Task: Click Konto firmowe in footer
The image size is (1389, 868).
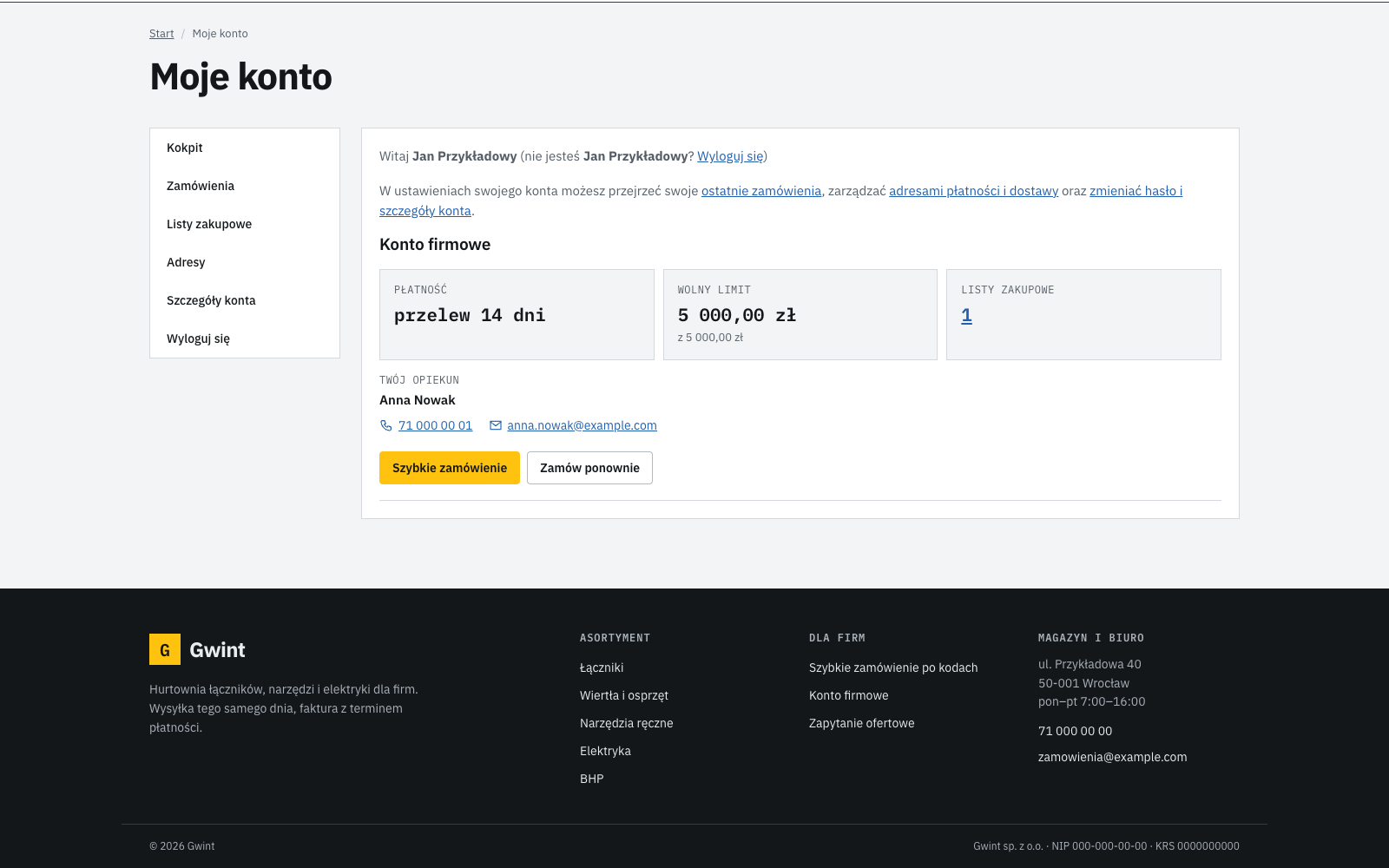Action: click(849, 695)
